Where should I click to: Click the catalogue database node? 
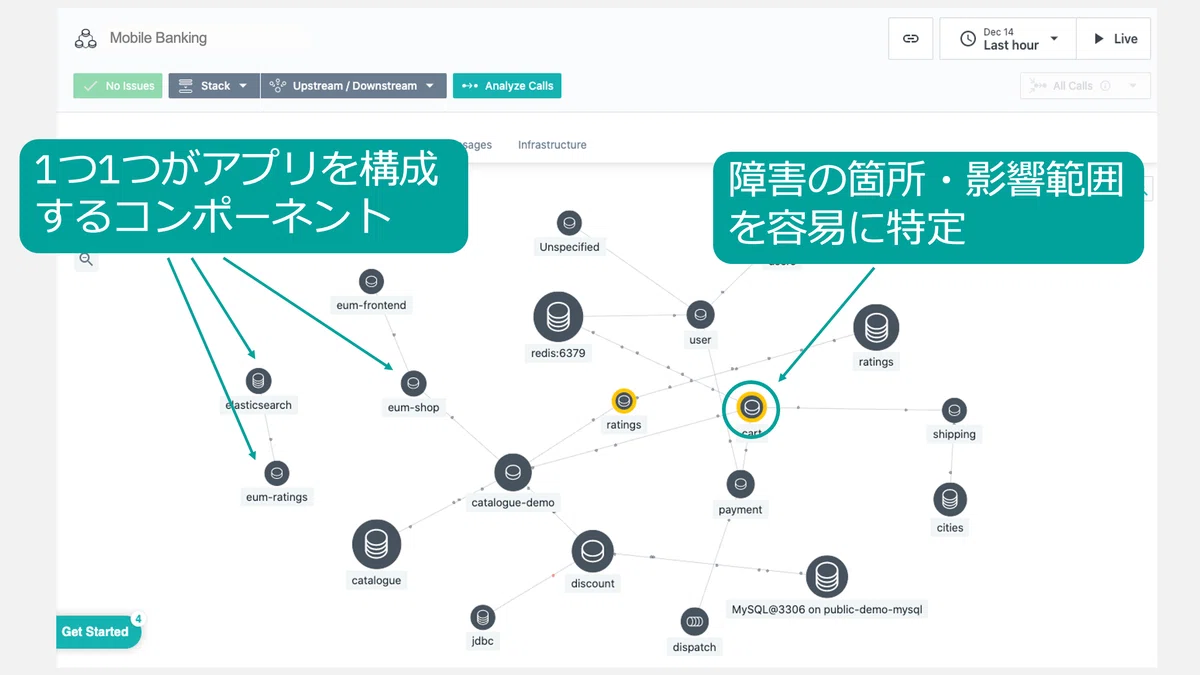coord(376,544)
